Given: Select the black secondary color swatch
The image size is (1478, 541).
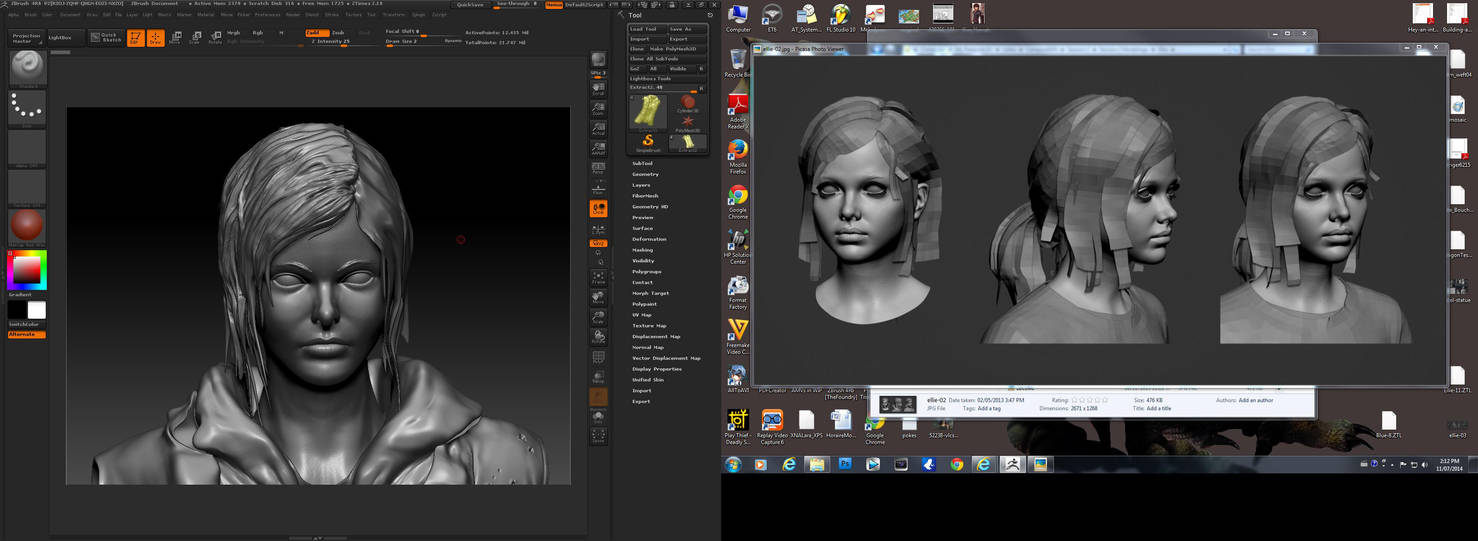Looking at the screenshot, I should [17, 310].
